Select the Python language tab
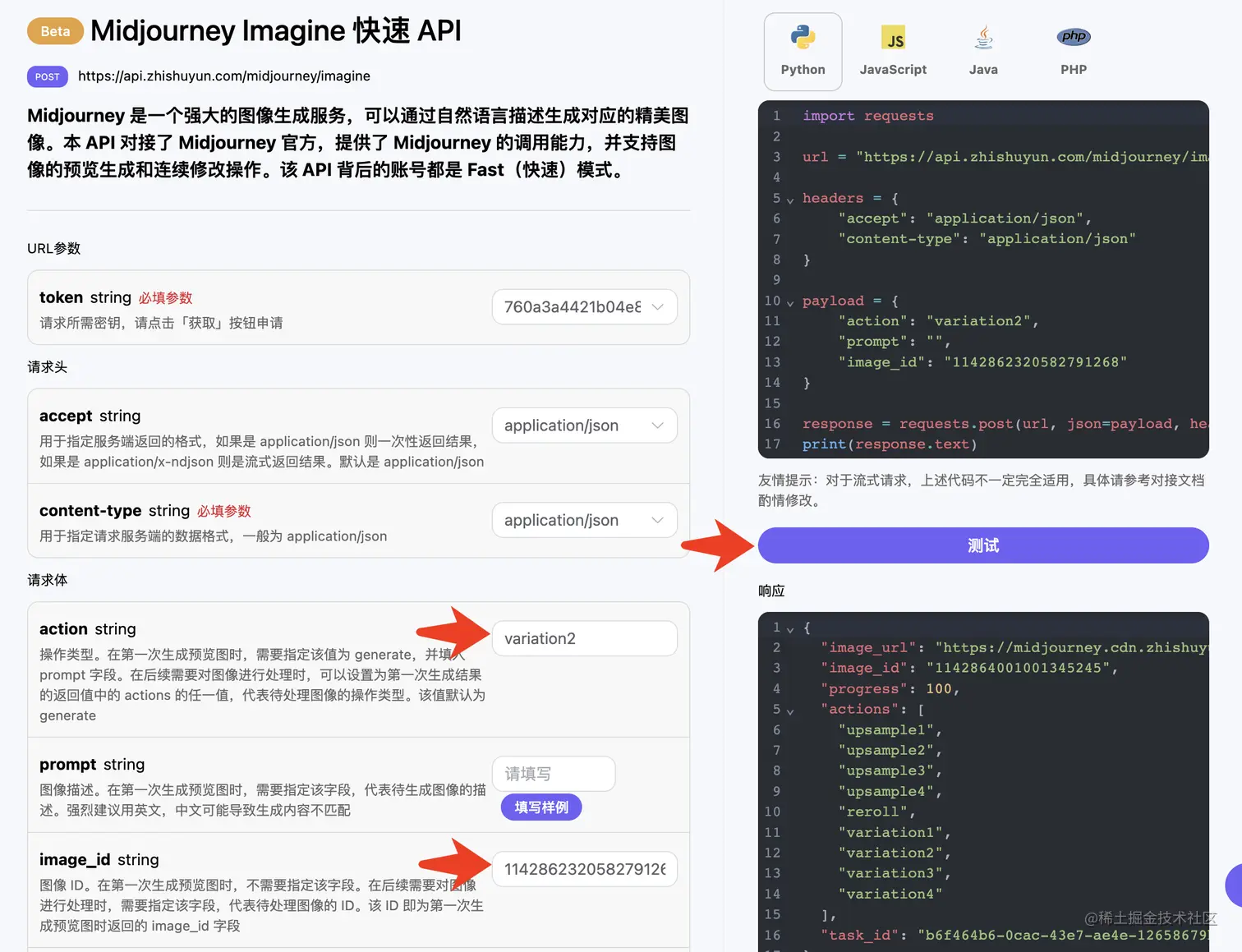The width and height of the screenshot is (1242, 952). click(803, 52)
